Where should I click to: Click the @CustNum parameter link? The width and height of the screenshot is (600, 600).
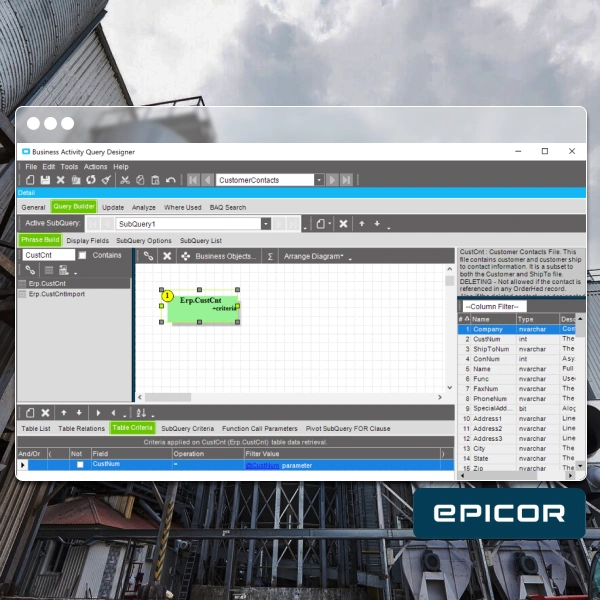click(x=262, y=466)
